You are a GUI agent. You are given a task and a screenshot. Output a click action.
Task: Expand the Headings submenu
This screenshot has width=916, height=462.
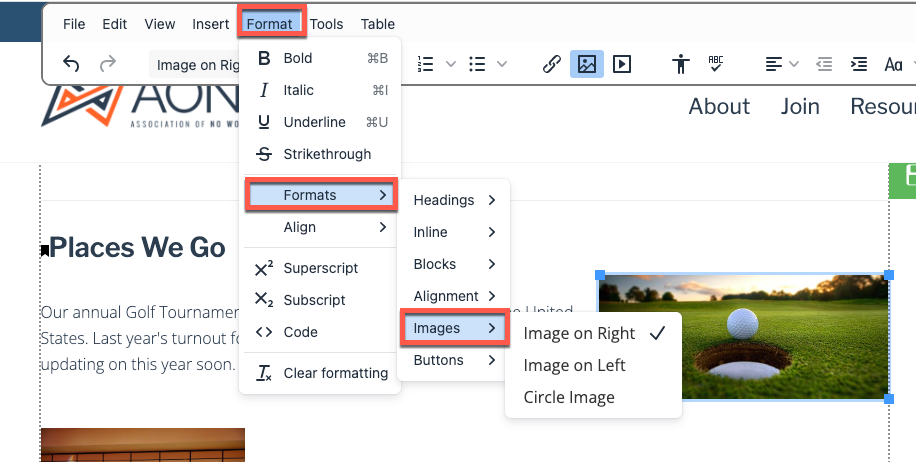454,200
